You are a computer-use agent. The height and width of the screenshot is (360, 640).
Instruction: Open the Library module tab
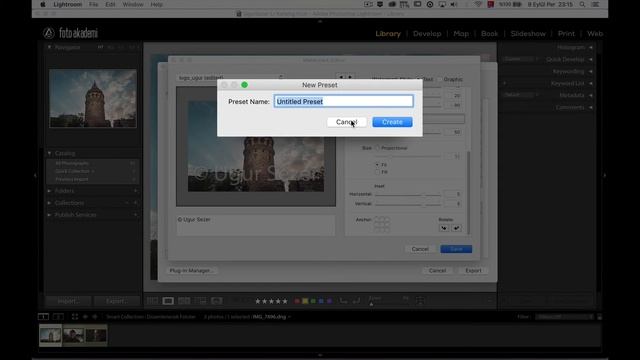pyautogui.click(x=388, y=34)
